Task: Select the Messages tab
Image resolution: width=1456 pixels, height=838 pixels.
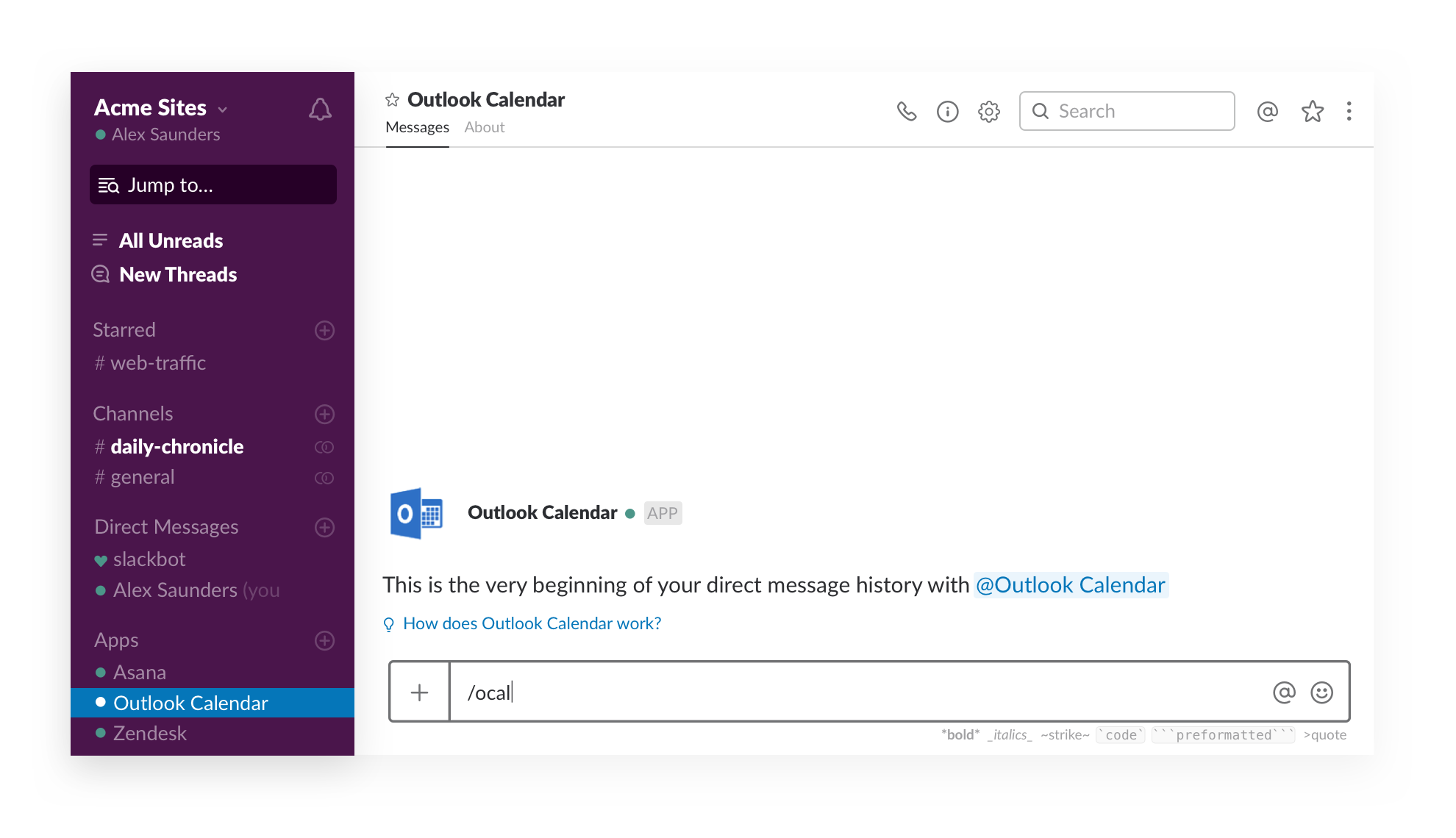Action: (x=416, y=127)
